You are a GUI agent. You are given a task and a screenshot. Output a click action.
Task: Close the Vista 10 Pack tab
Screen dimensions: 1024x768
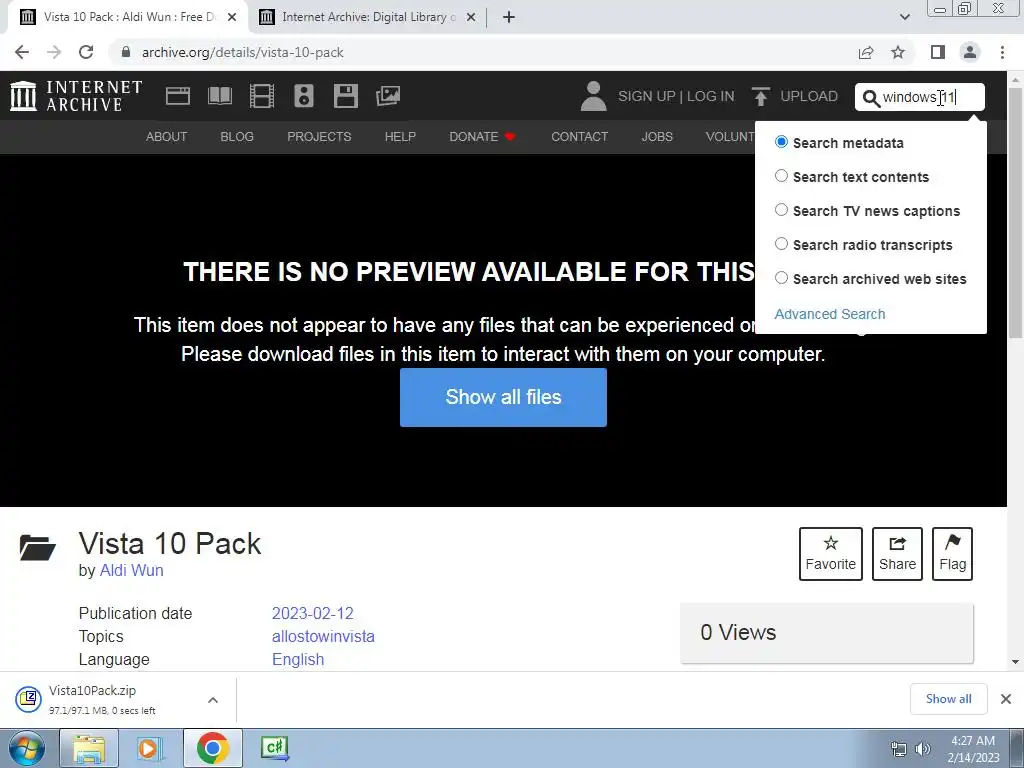(x=232, y=18)
